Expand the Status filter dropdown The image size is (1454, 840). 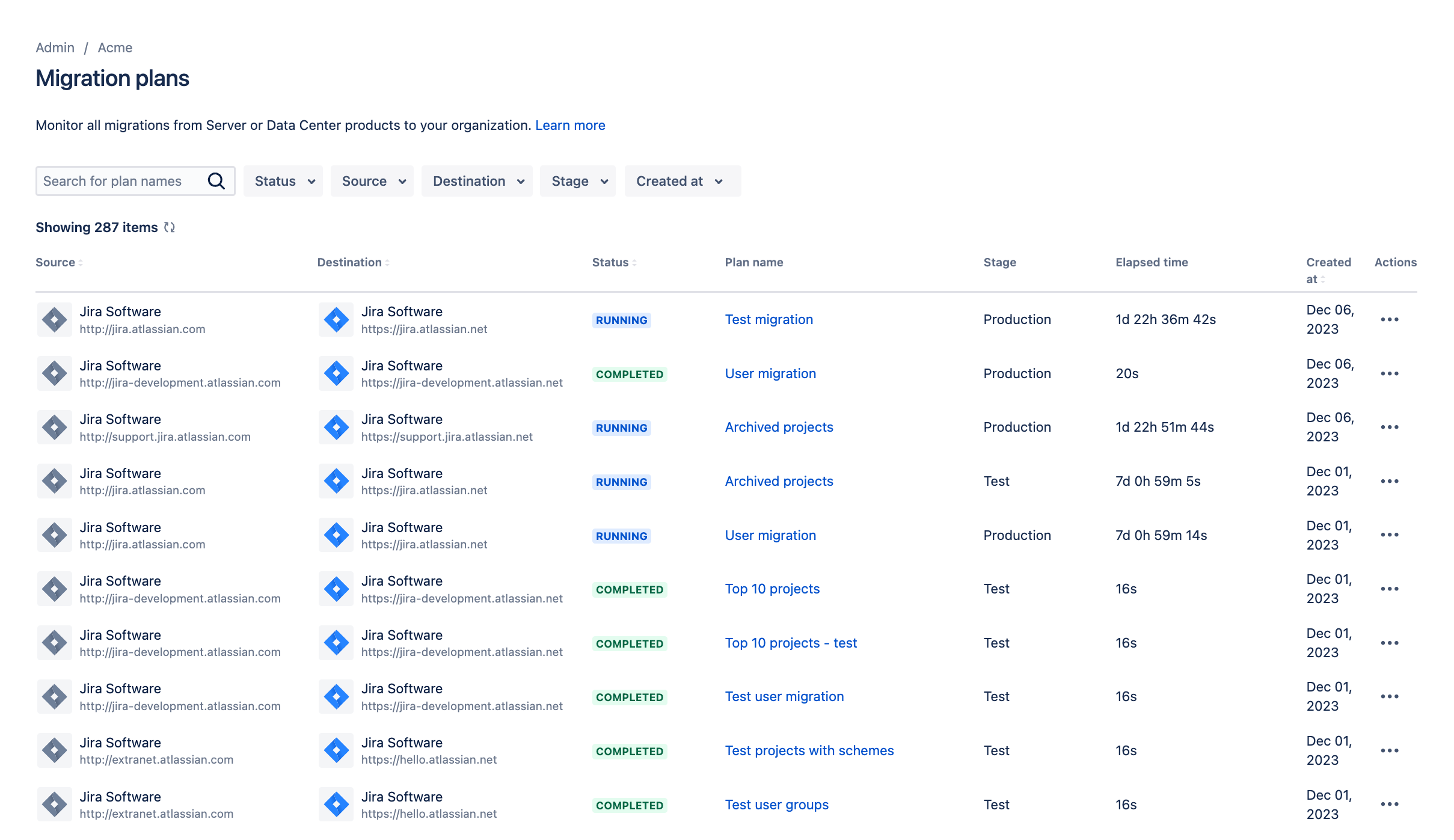[x=283, y=181]
